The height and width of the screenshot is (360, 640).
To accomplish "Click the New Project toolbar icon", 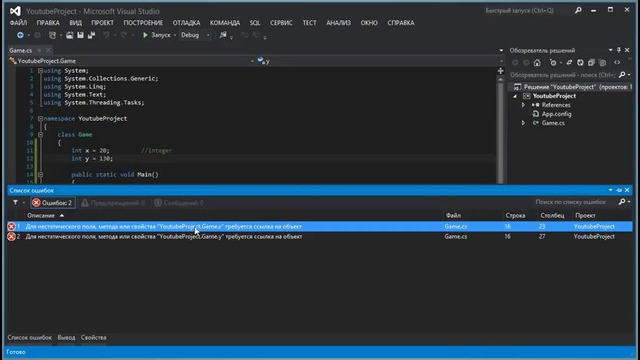I will tap(52, 36).
